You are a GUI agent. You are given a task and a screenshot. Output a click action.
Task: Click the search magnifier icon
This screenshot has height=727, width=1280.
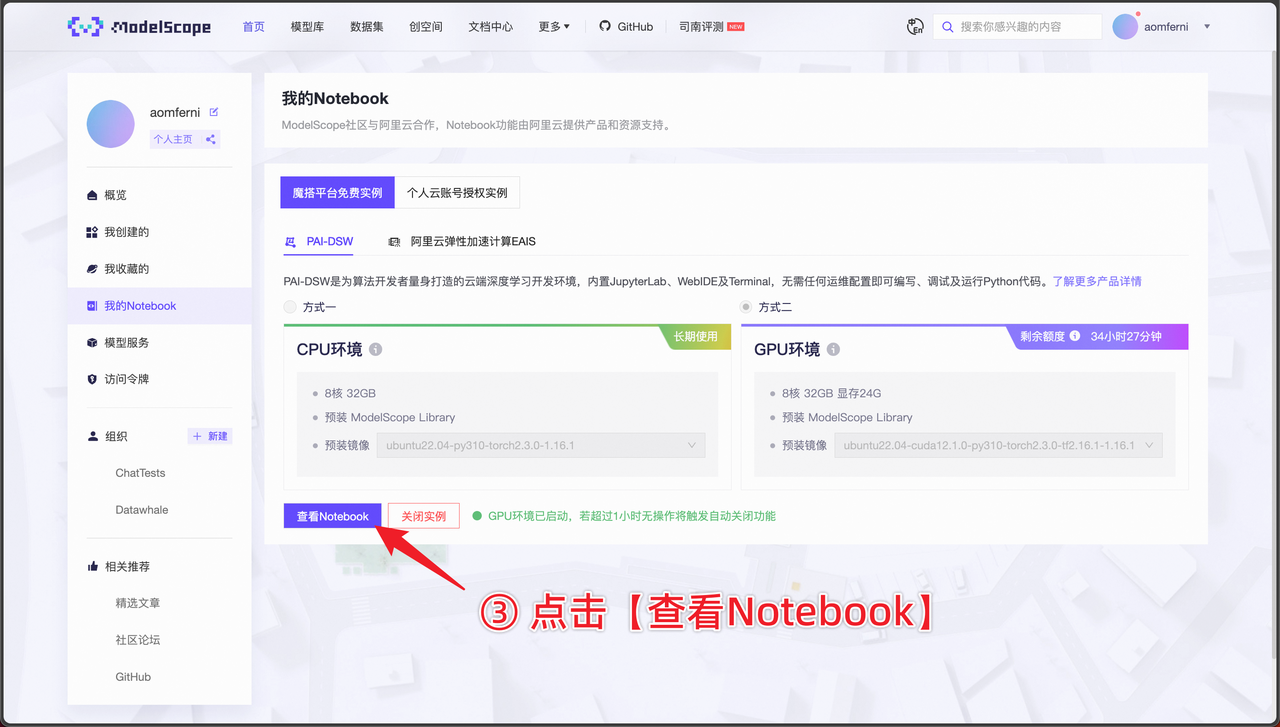click(947, 27)
